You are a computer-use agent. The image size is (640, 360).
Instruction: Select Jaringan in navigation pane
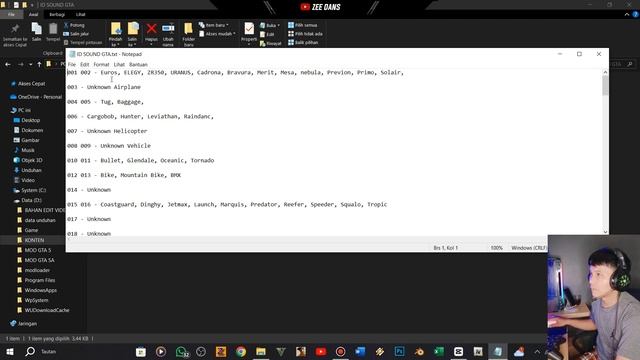[24, 324]
